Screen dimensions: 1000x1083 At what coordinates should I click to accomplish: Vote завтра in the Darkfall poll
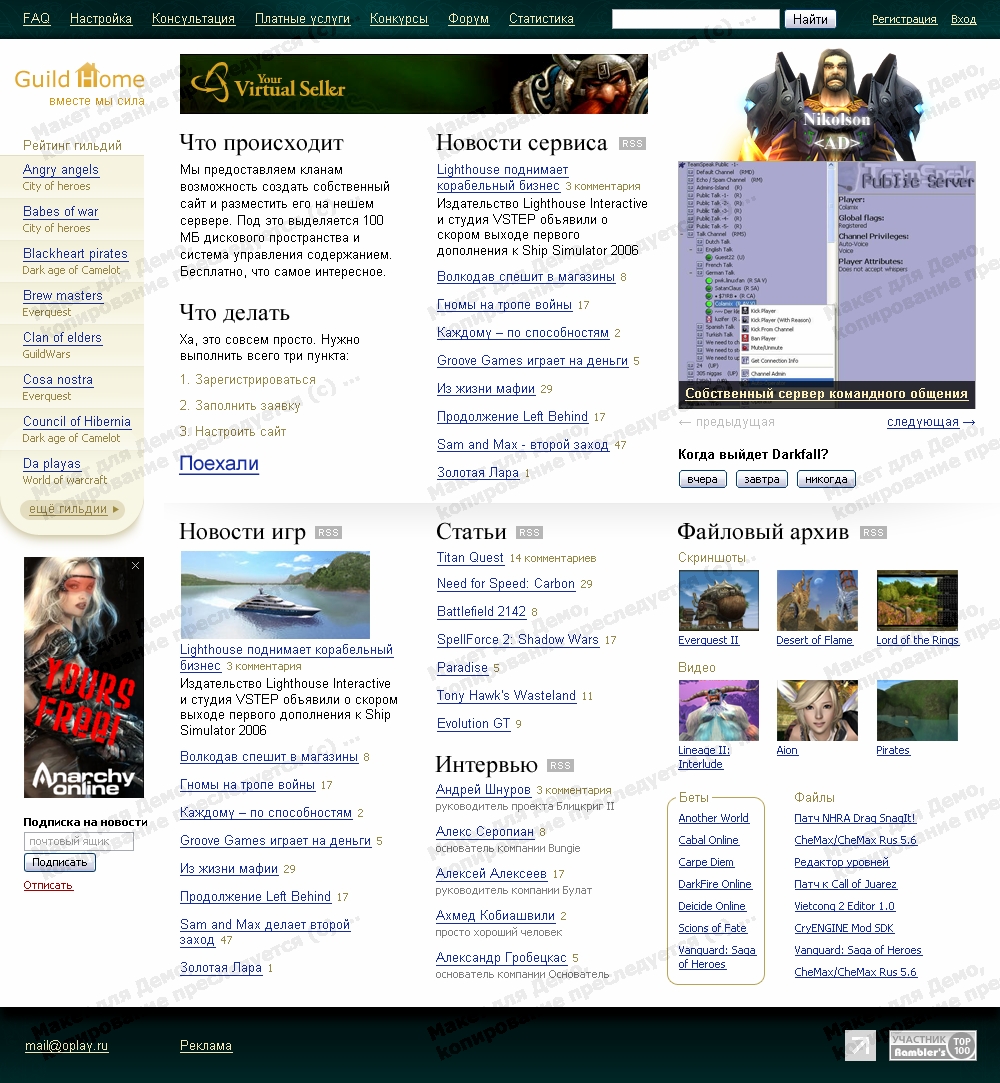point(762,479)
